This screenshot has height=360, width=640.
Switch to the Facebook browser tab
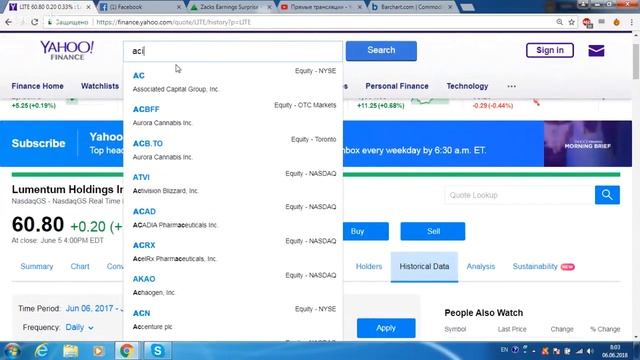pos(139,7)
